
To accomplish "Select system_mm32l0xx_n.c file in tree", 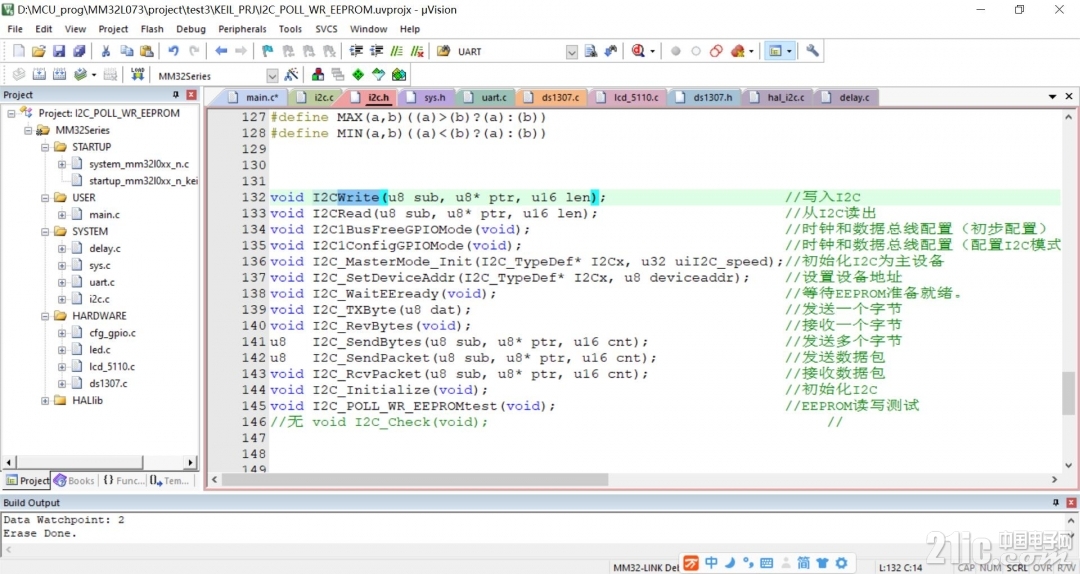I will tap(138, 164).
